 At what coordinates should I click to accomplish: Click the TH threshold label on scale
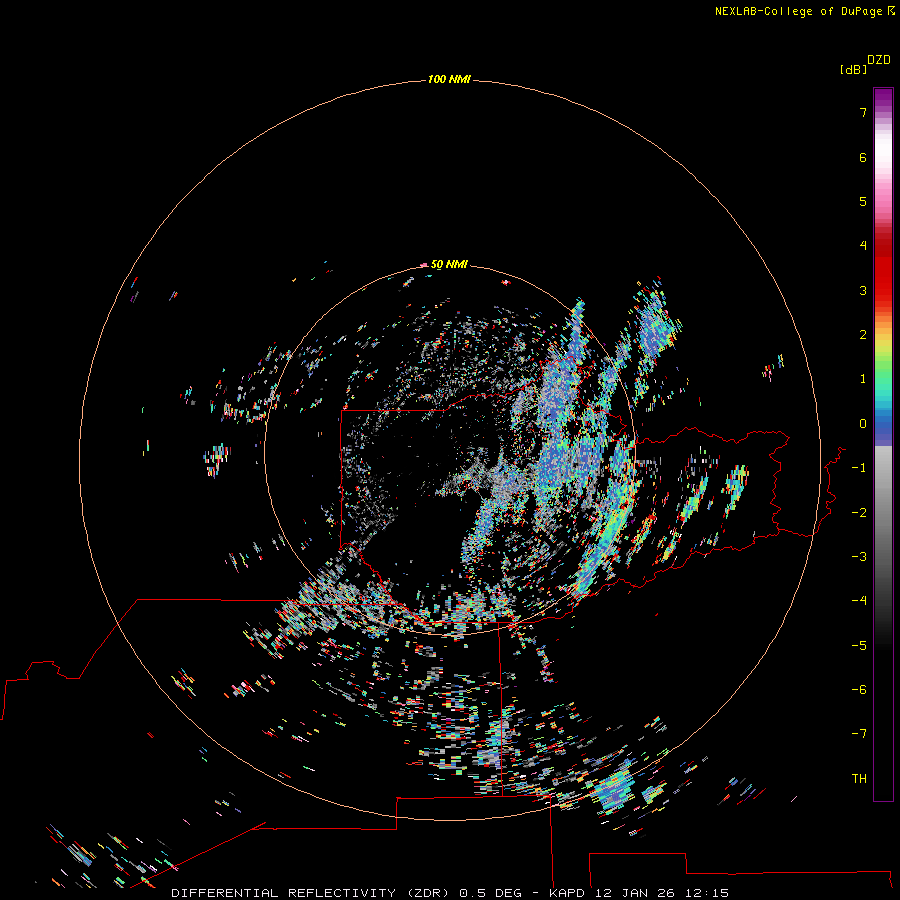tap(859, 779)
